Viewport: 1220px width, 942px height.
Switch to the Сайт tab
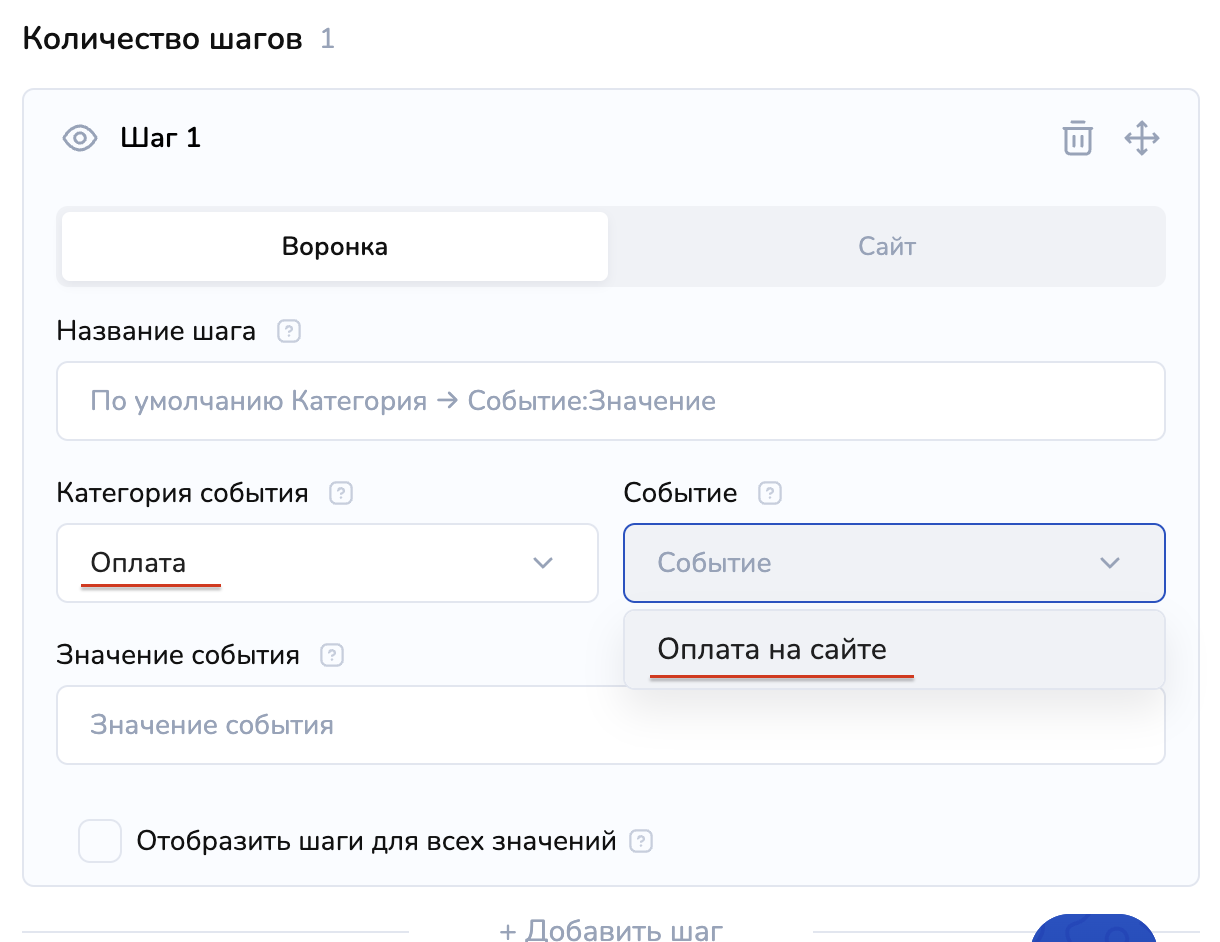click(x=886, y=246)
